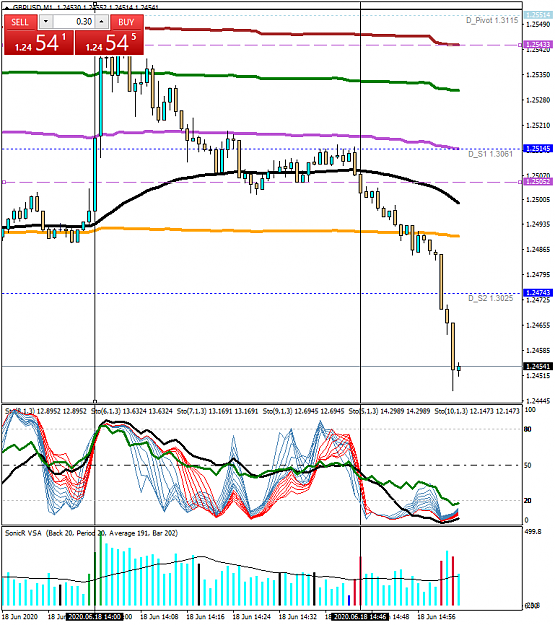Click the 1.24743 blue price tag
The image size is (555, 625).
(x=538, y=293)
